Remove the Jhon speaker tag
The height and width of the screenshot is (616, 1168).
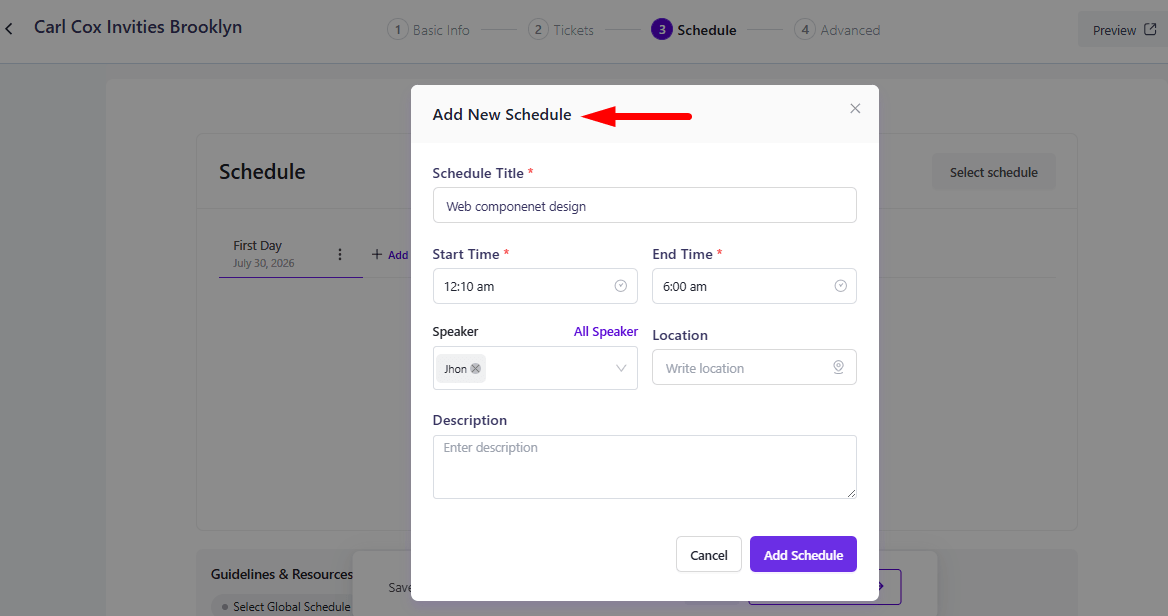point(475,369)
